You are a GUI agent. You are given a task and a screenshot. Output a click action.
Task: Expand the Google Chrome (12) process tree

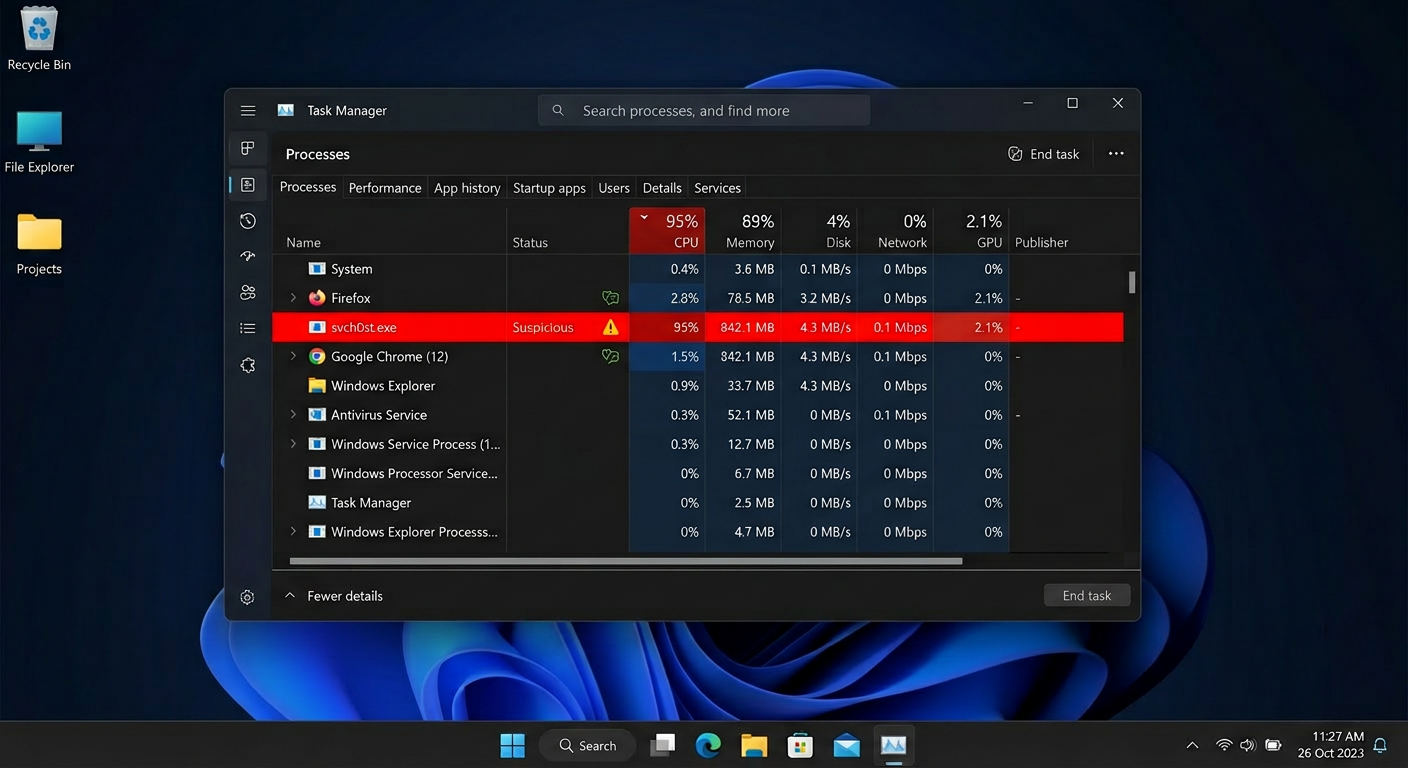[x=291, y=356]
